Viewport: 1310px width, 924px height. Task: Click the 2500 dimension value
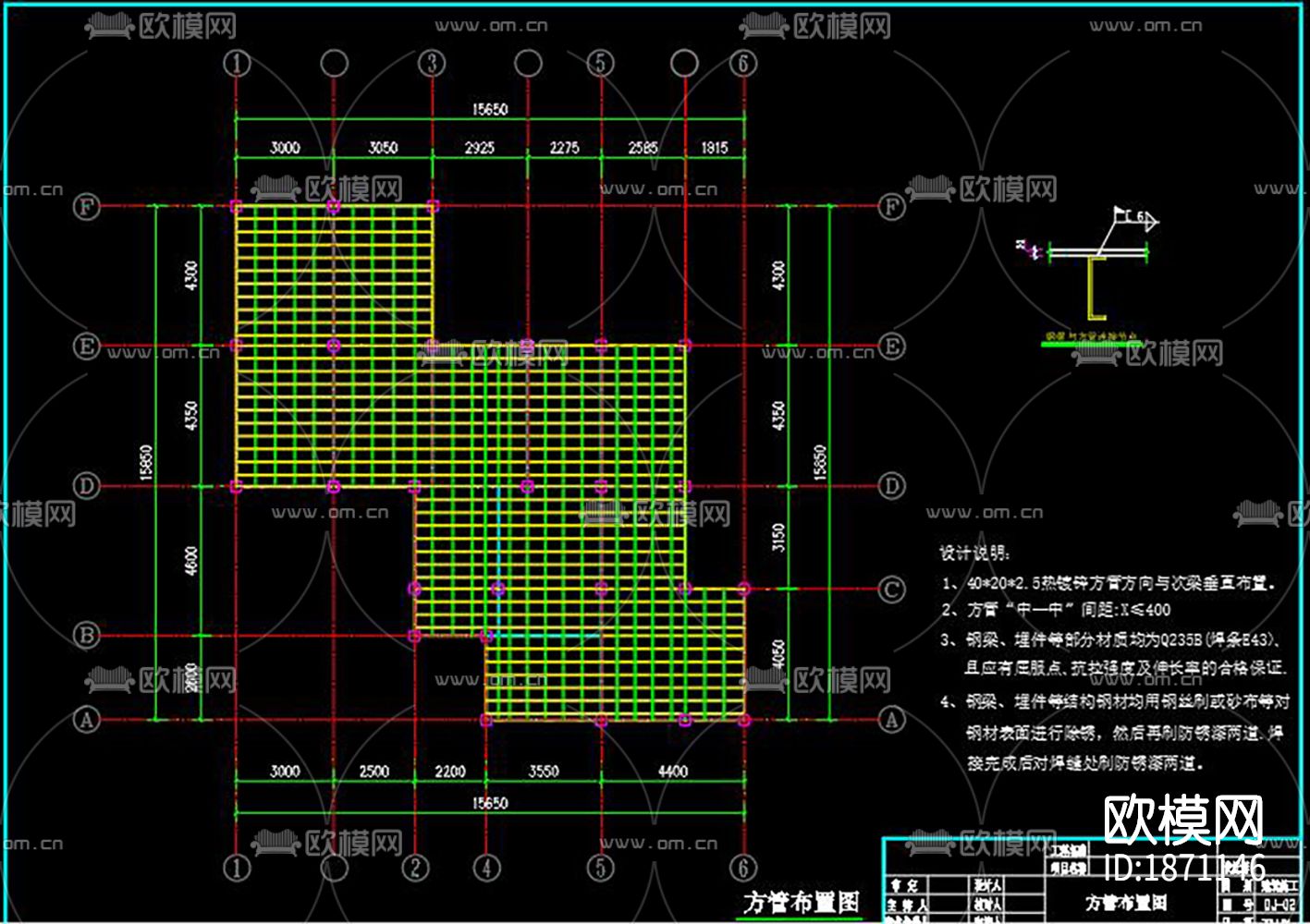pos(373,771)
